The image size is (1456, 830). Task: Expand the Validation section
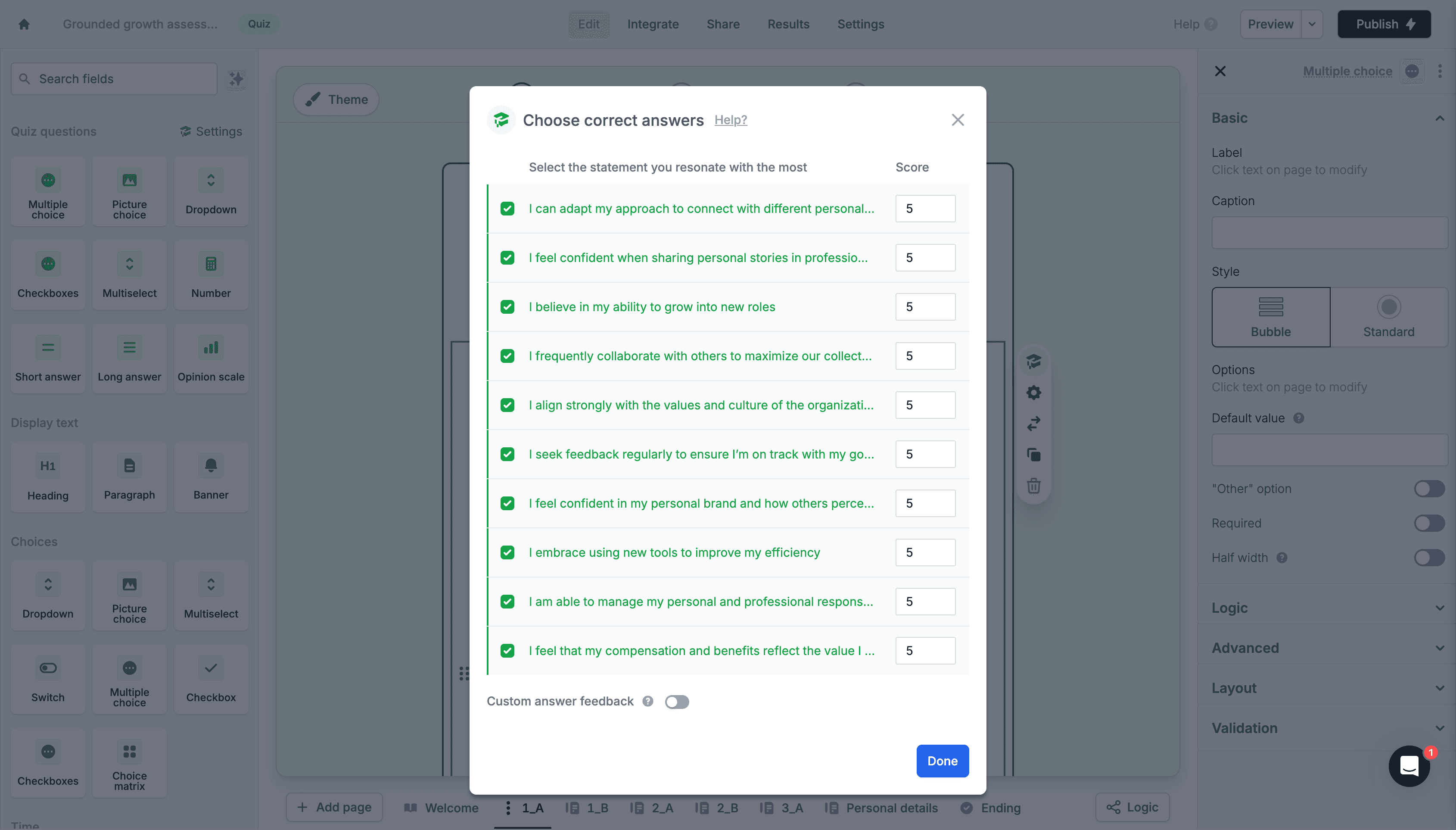point(1328,728)
